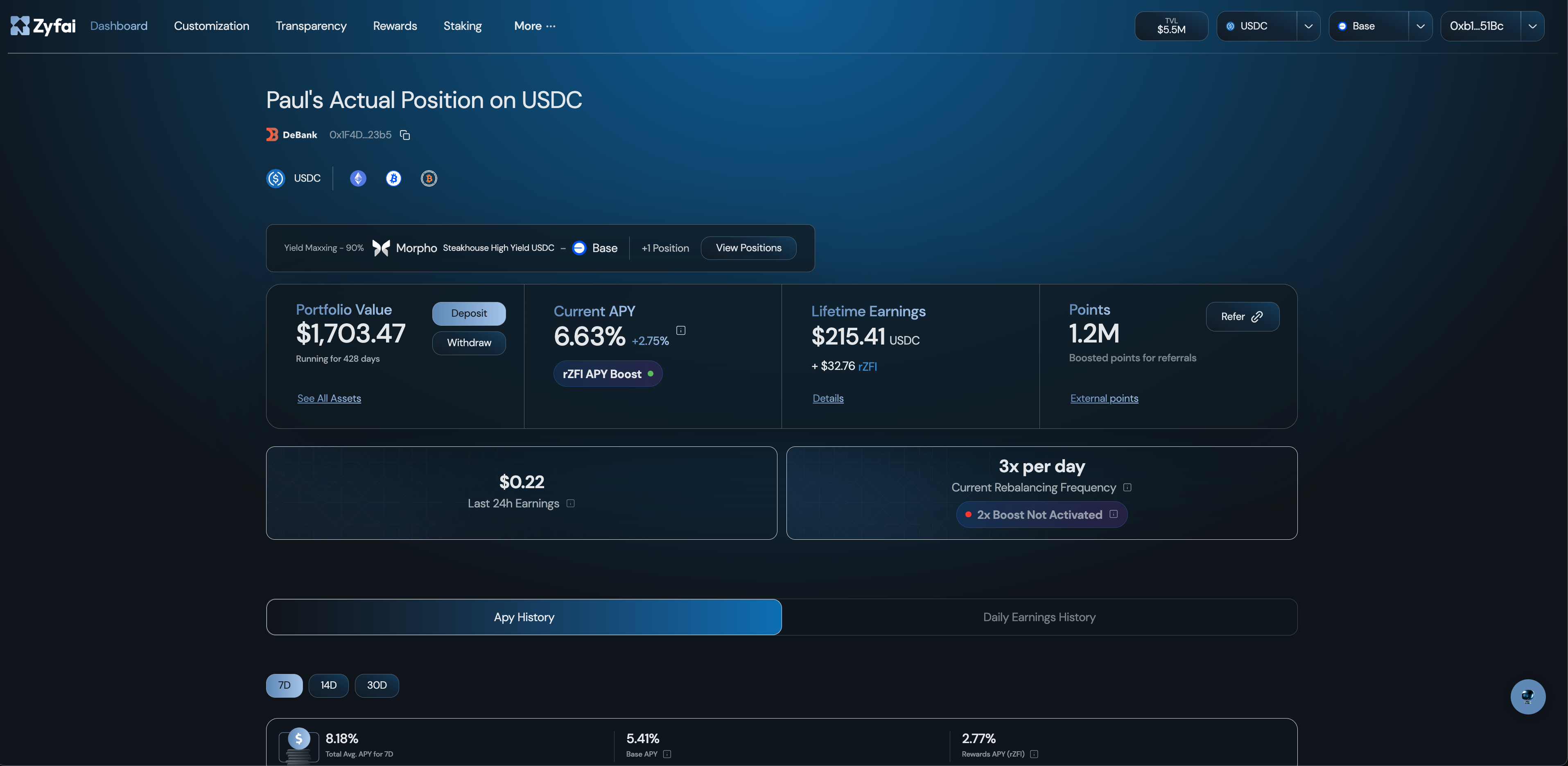Image resolution: width=1568 pixels, height=766 pixels.
Task: Select the USDC asset icon
Action: (276, 178)
